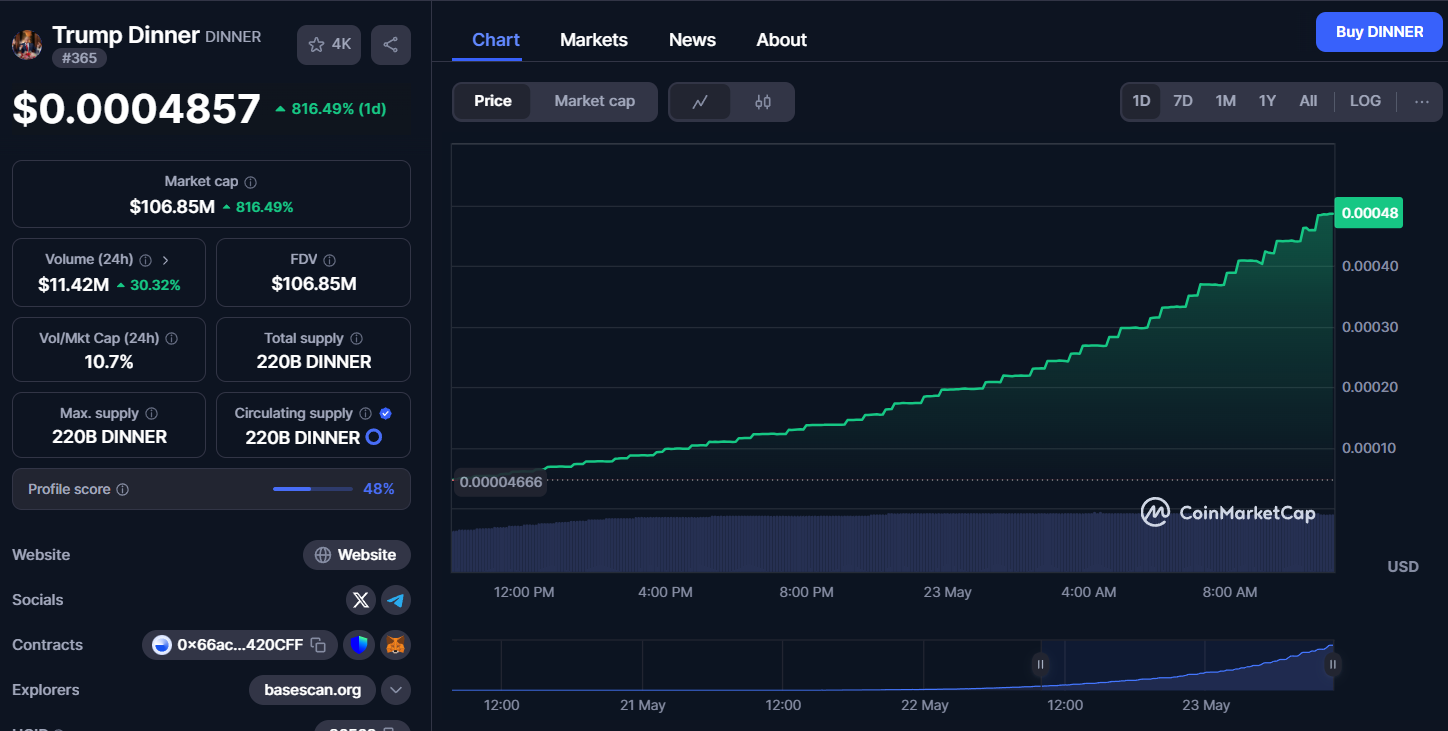The height and width of the screenshot is (731, 1448).
Task: Click the Buy DINNER button
Action: coord(1379,32)
